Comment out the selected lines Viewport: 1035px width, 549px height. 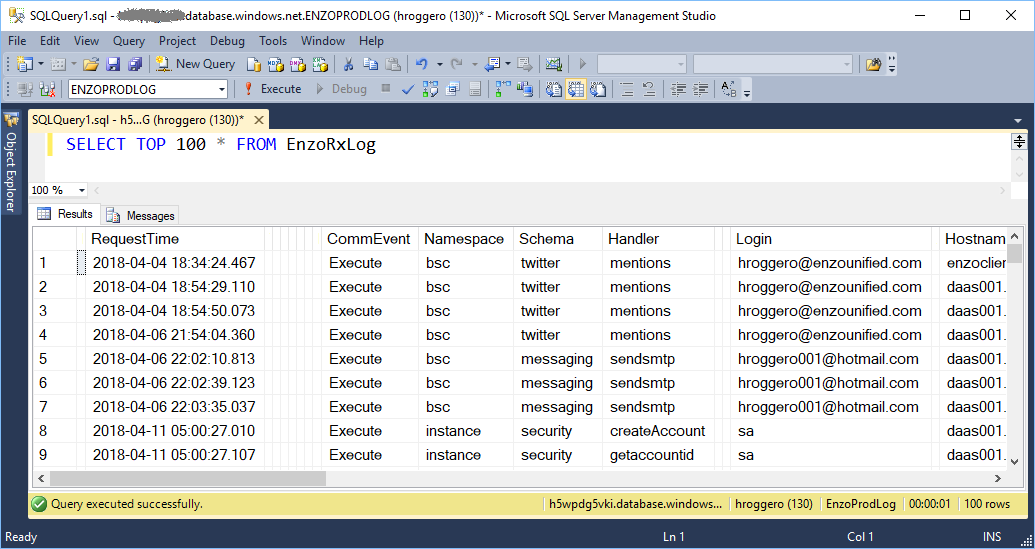pos(626,89)
